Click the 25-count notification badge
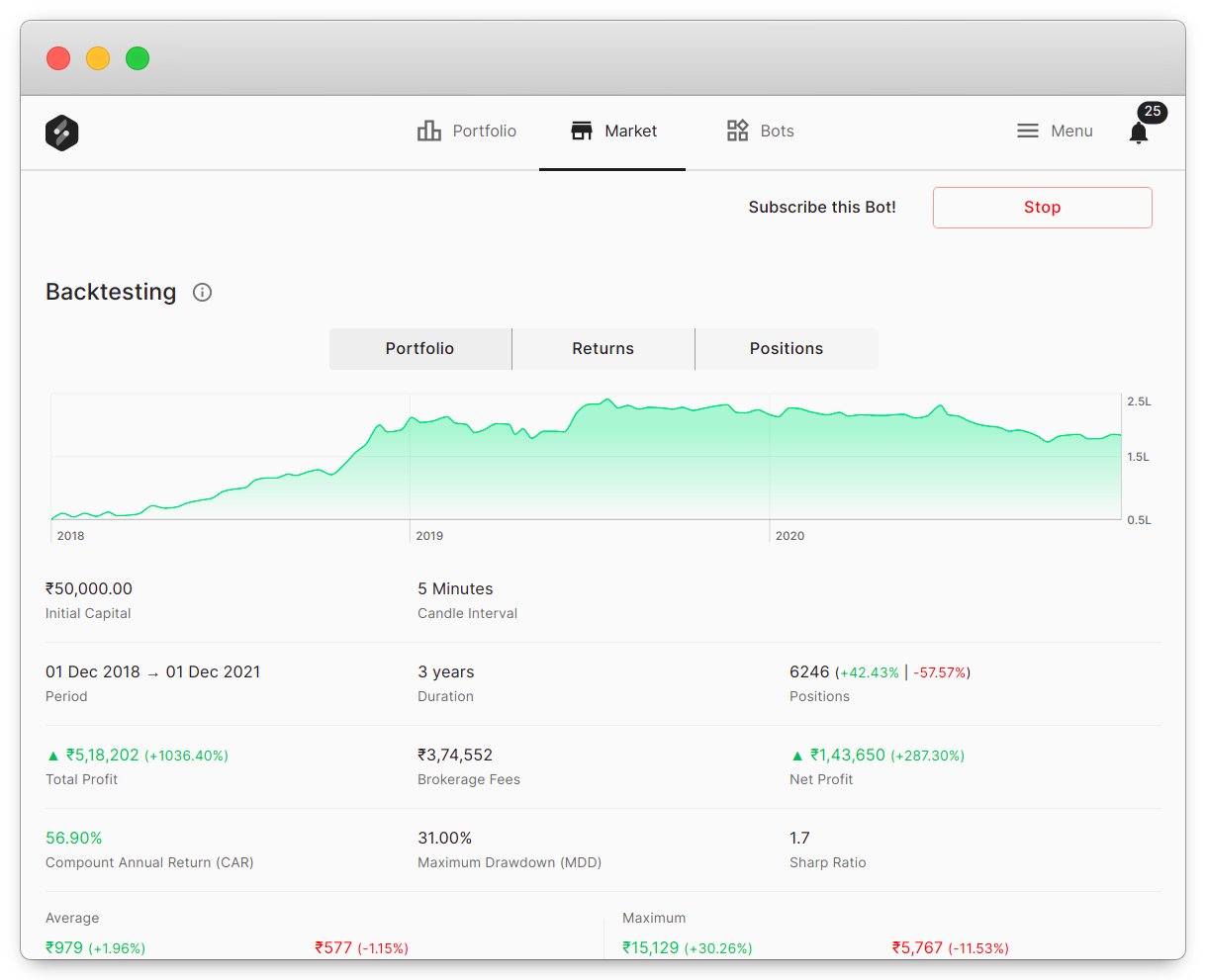This screenshot has width=1206, height=980. point(1151,112)
